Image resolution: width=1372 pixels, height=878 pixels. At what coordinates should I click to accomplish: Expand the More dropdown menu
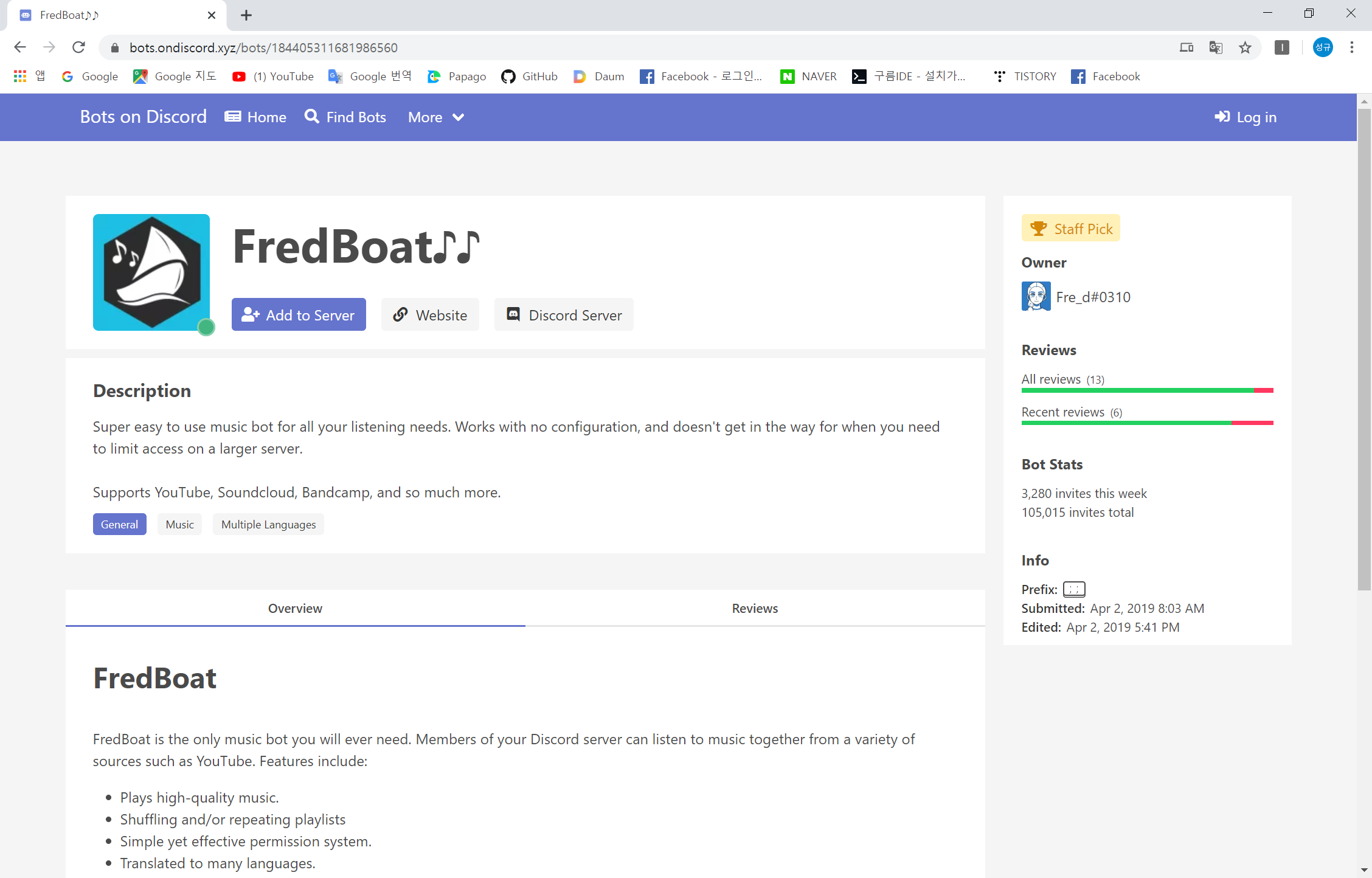[x=436, y=117]
